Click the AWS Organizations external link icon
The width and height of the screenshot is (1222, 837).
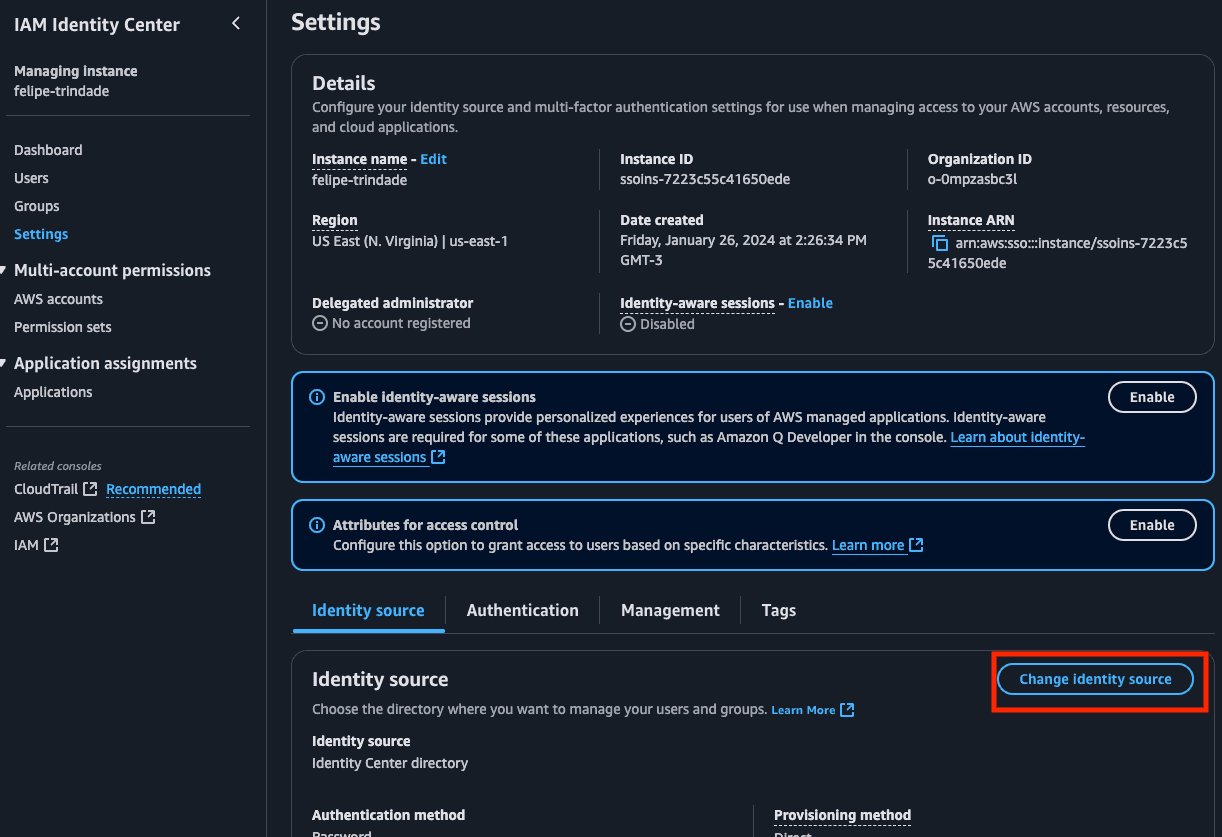pyautogui.click(x=148, y=517)
